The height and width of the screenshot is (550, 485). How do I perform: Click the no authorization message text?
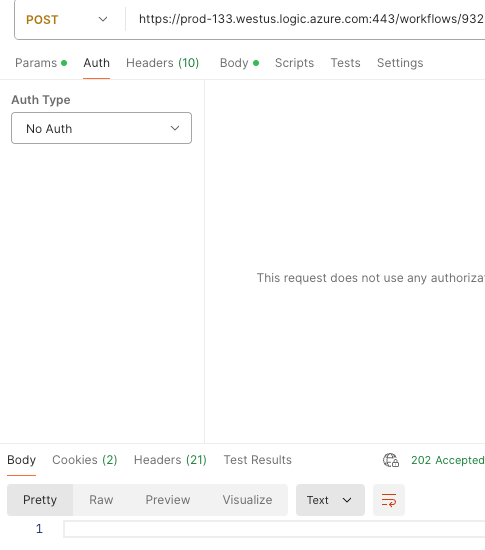371,278
